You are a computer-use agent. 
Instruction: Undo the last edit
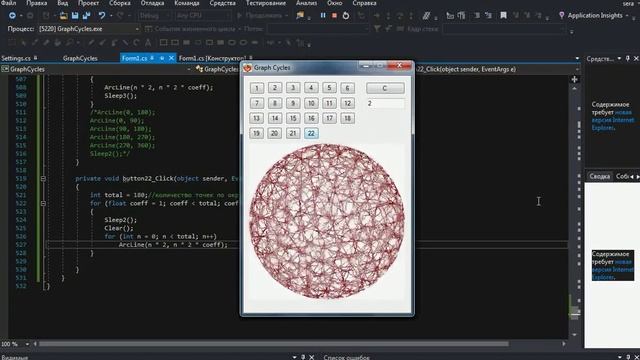coord(102,16)
